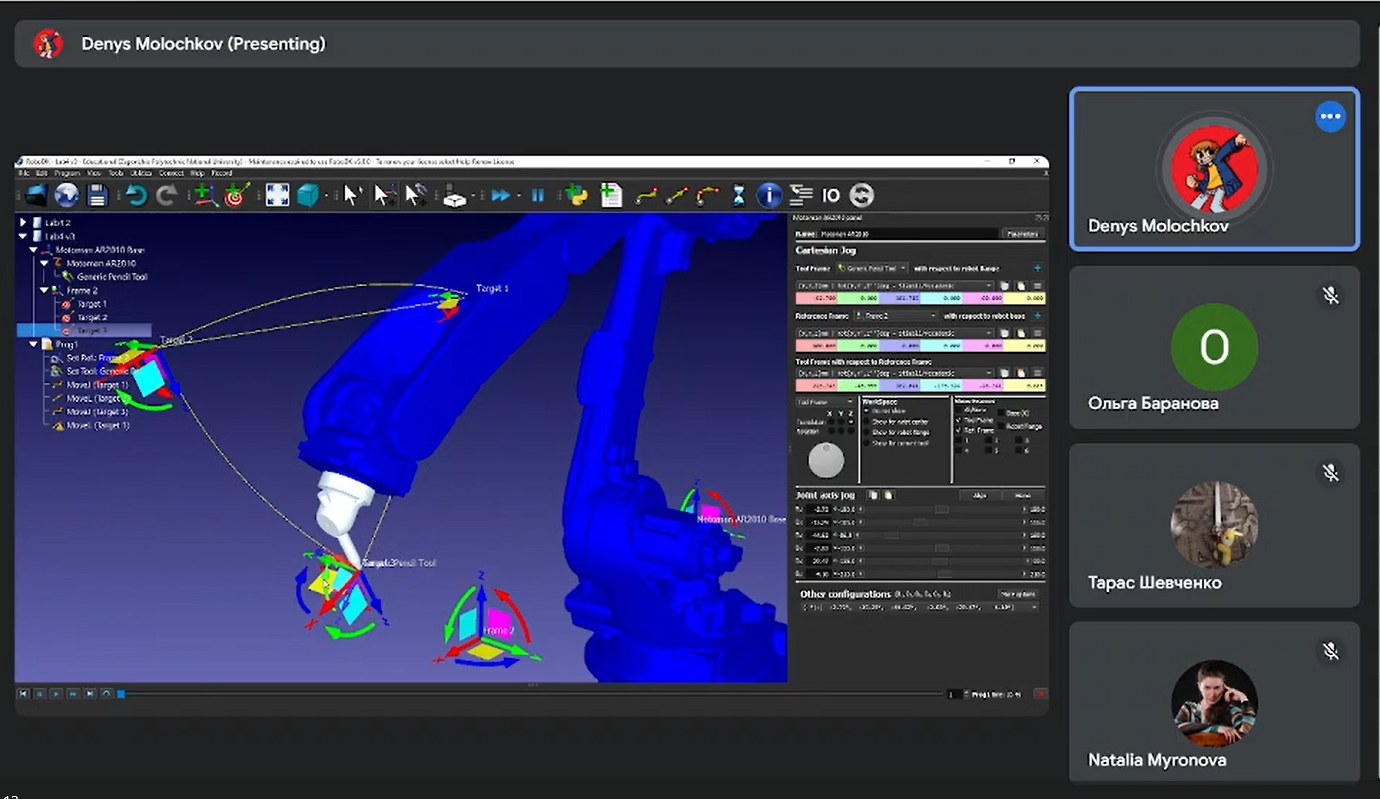
Task: Click the IO instruction toolbar icon
Action: click(830, 195)
